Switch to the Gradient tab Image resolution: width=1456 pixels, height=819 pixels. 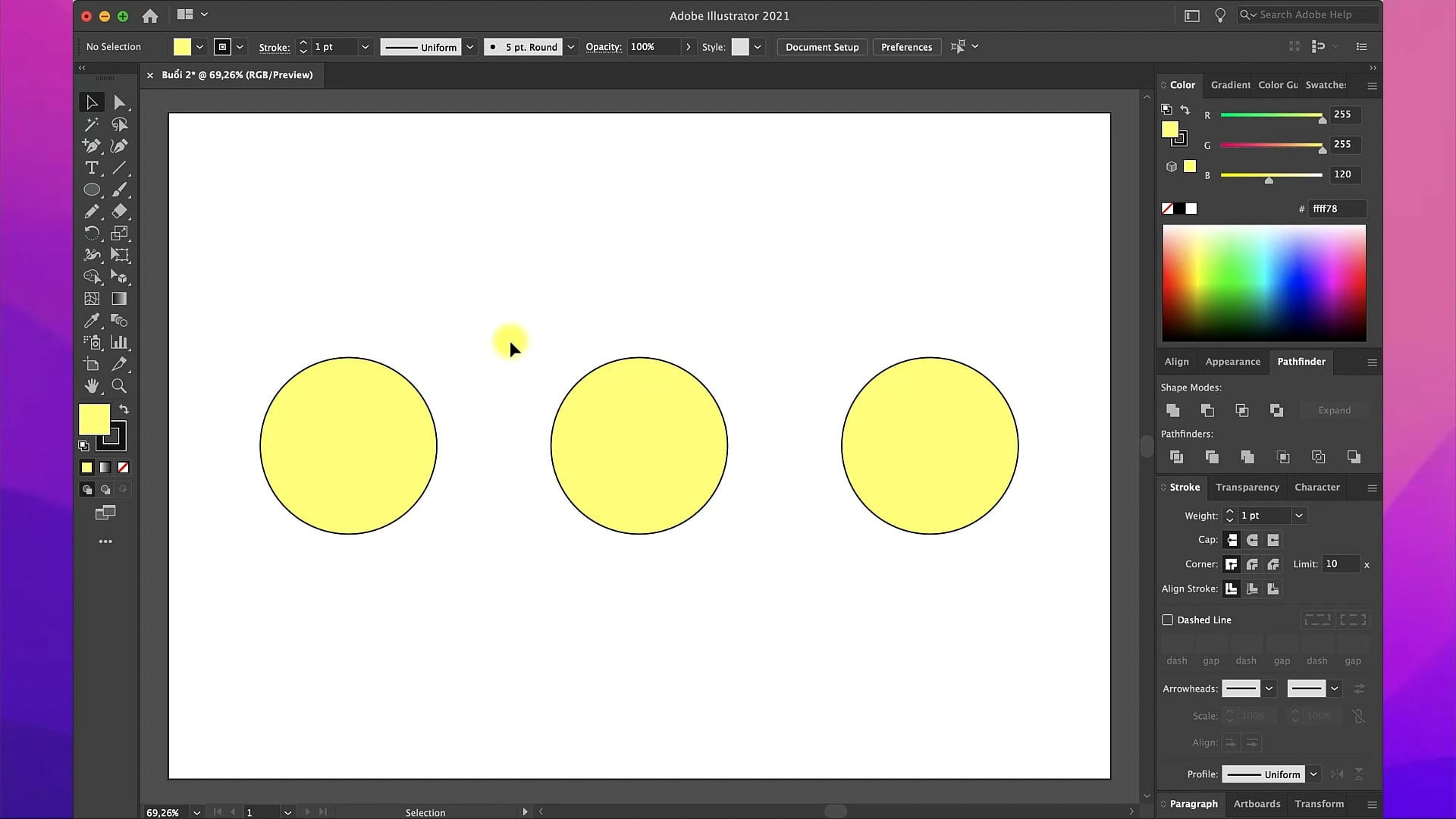[1230, 85]
